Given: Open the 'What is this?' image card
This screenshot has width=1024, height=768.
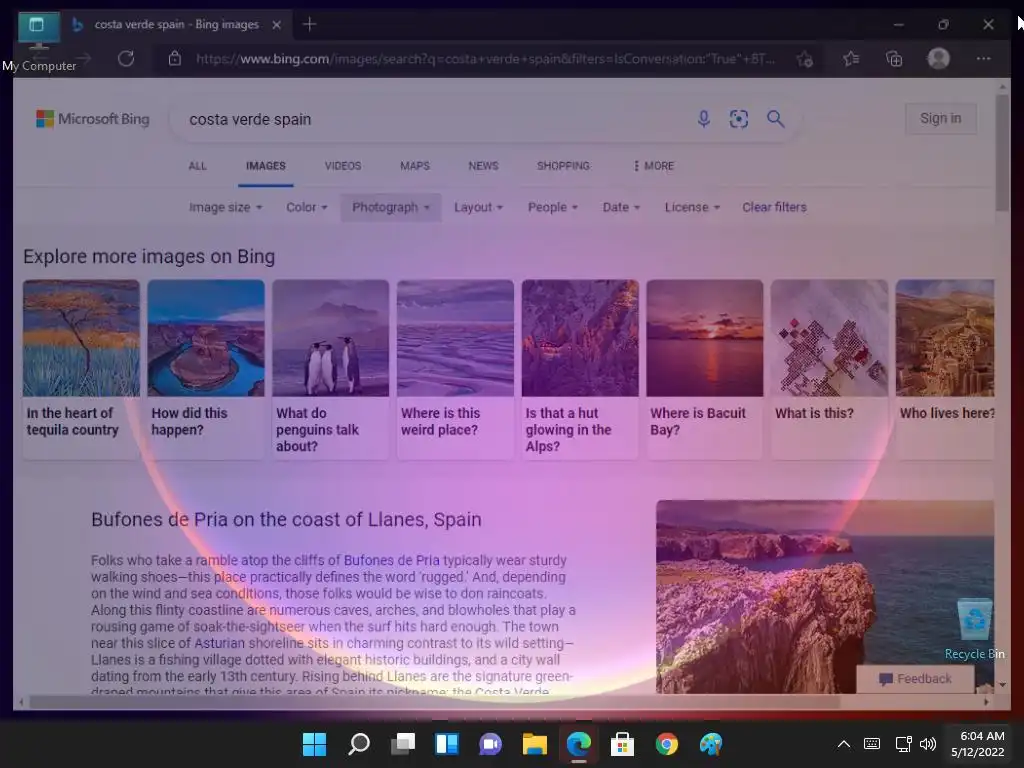Looking at the screenshot, I should 829,369.
